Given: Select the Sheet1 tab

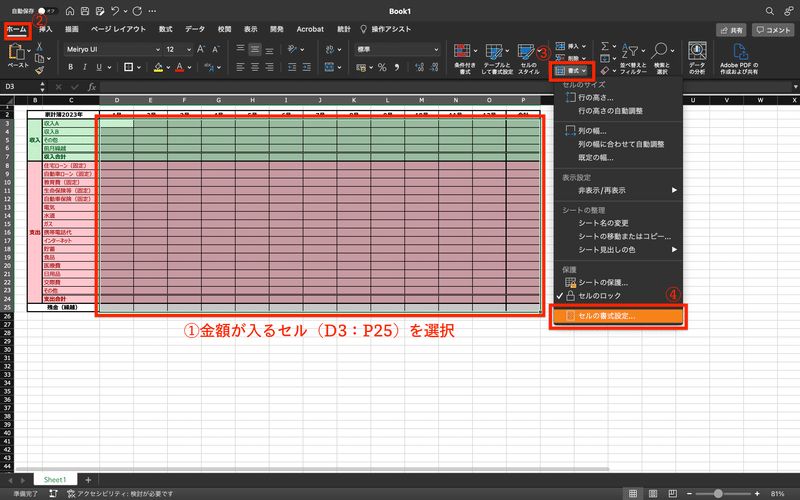Looking at the screenshot, I should click(x=55, y=480).
